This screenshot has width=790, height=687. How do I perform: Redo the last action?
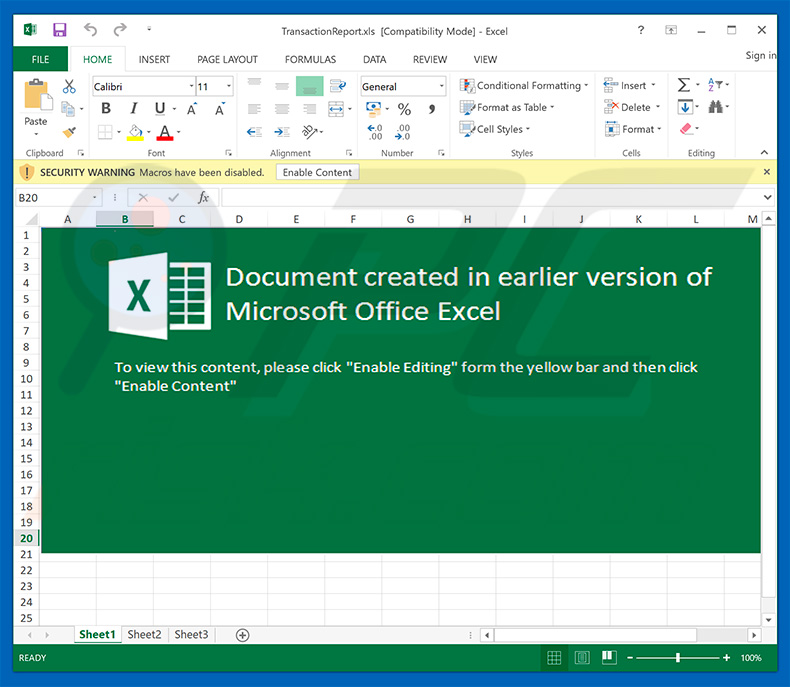[x=120, y=30]
